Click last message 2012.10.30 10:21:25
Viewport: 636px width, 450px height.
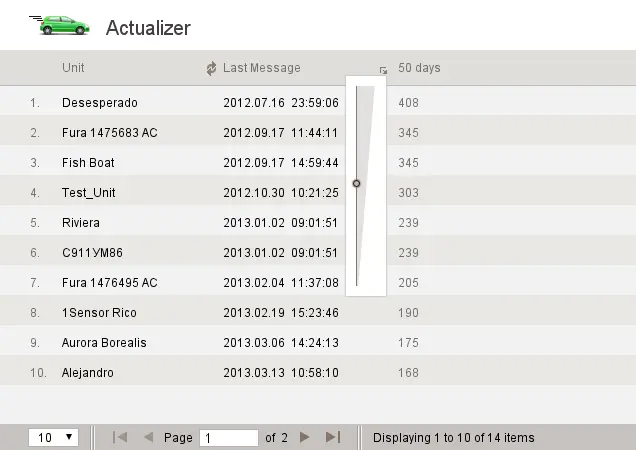(281, 193)
